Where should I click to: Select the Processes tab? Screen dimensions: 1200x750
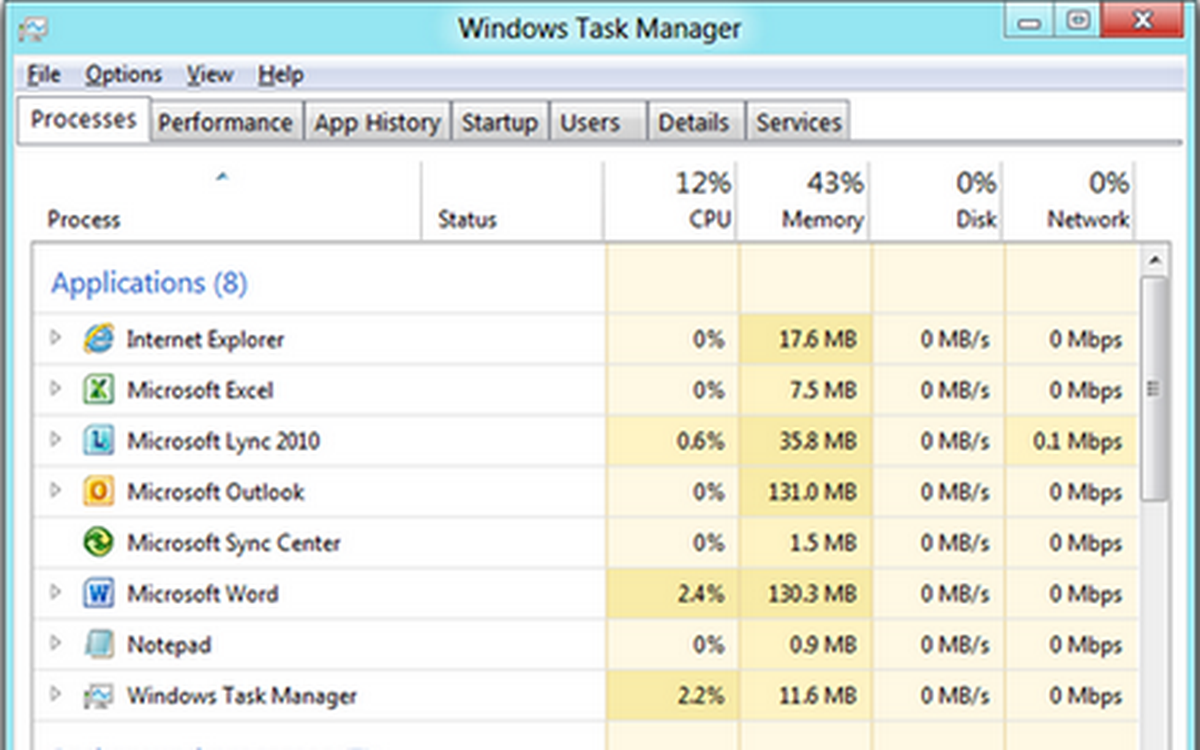coord(84,120)
